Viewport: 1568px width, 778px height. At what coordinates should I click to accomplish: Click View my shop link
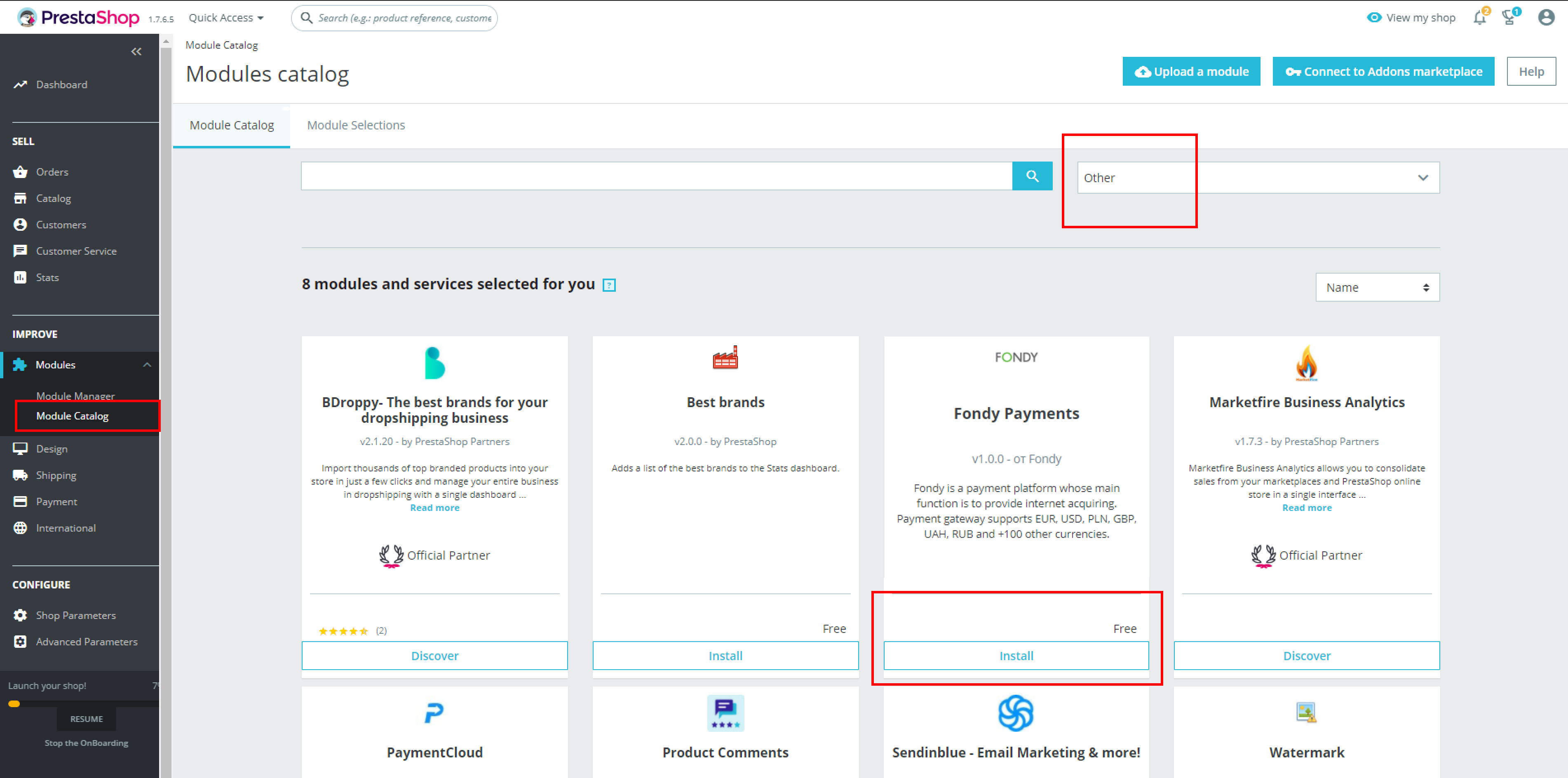point(1420,18)
